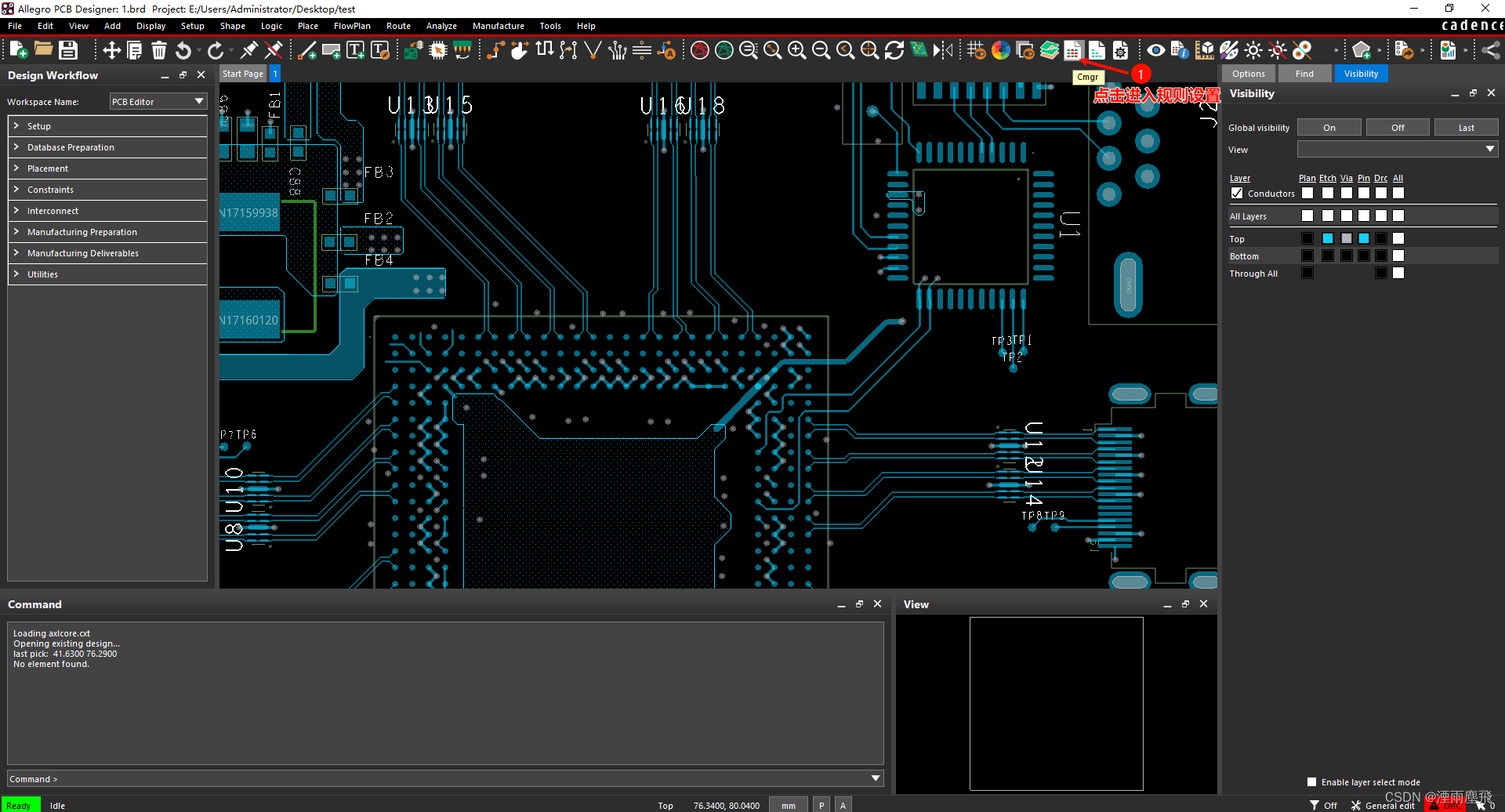Screen dimensions: 1505x812
Task: Toggle the Bottom layer All box
Action: 1398,256
